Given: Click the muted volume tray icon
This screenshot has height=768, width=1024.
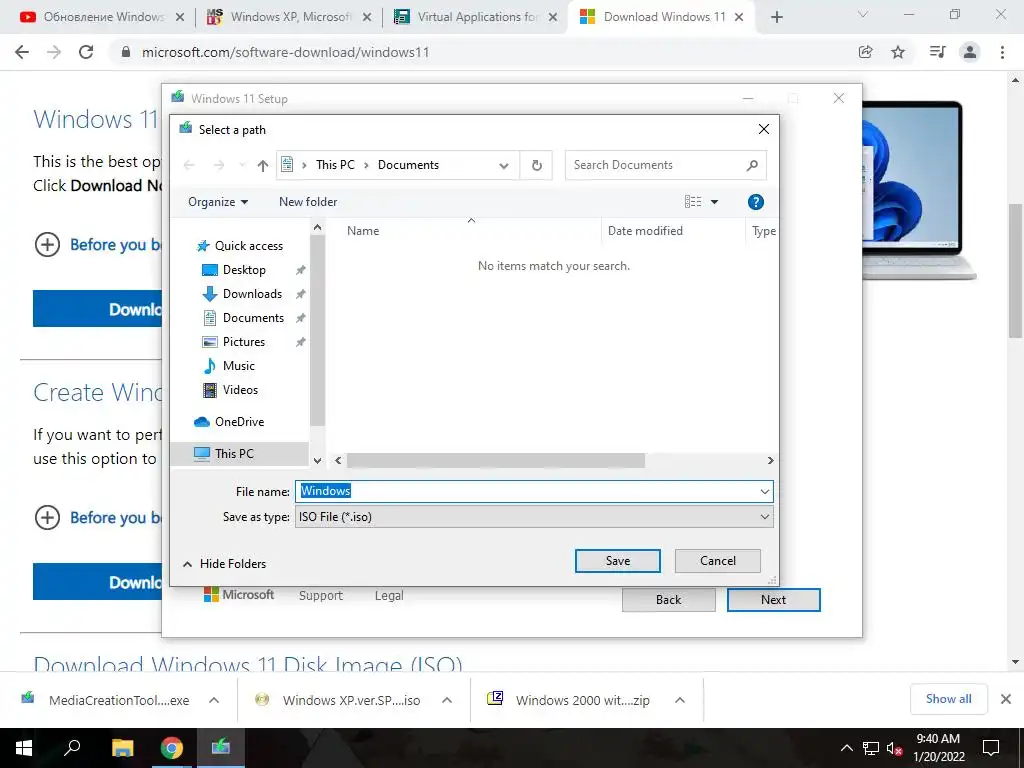Looking at the screenshot, I should (x=894, y=748).
